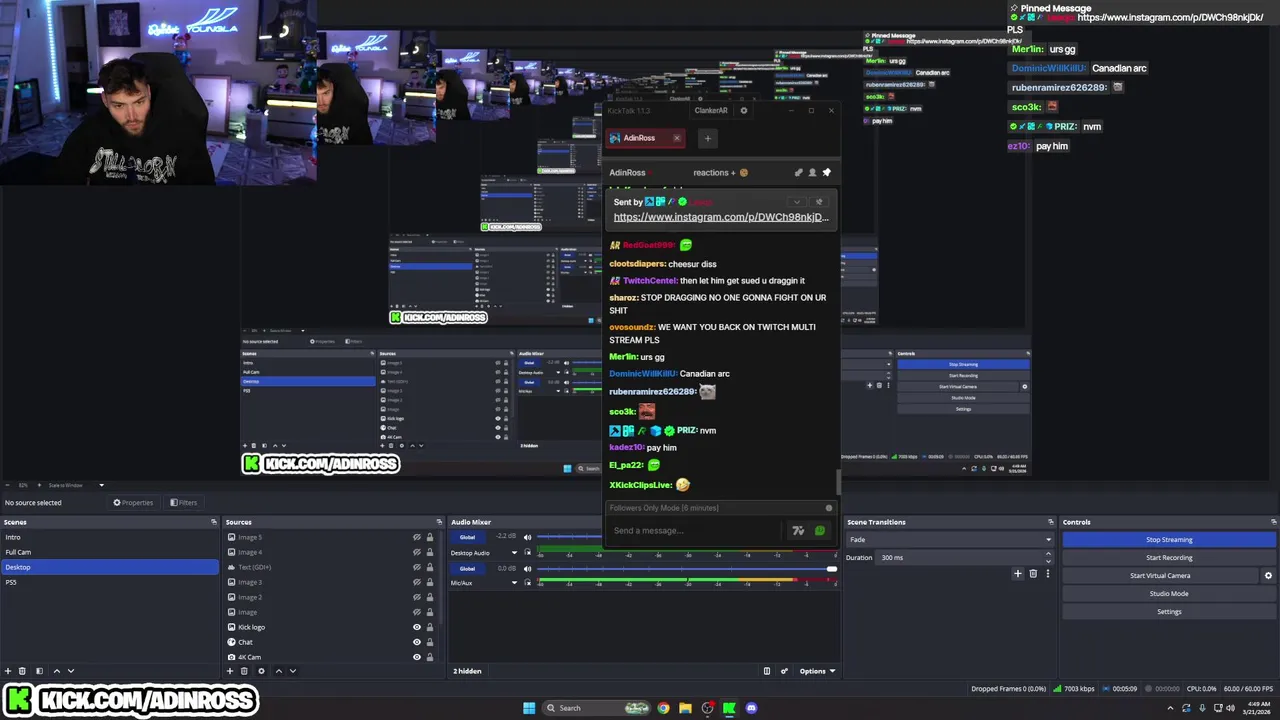Hide the Kick logo source

[417, 627]
